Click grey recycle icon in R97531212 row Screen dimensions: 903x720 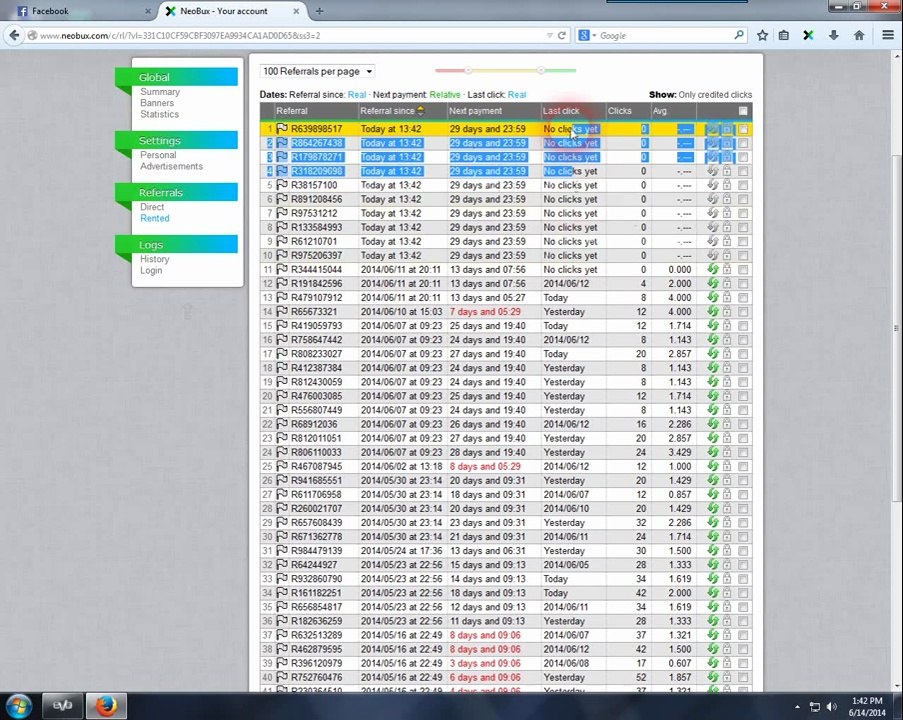tap(713, 213)
